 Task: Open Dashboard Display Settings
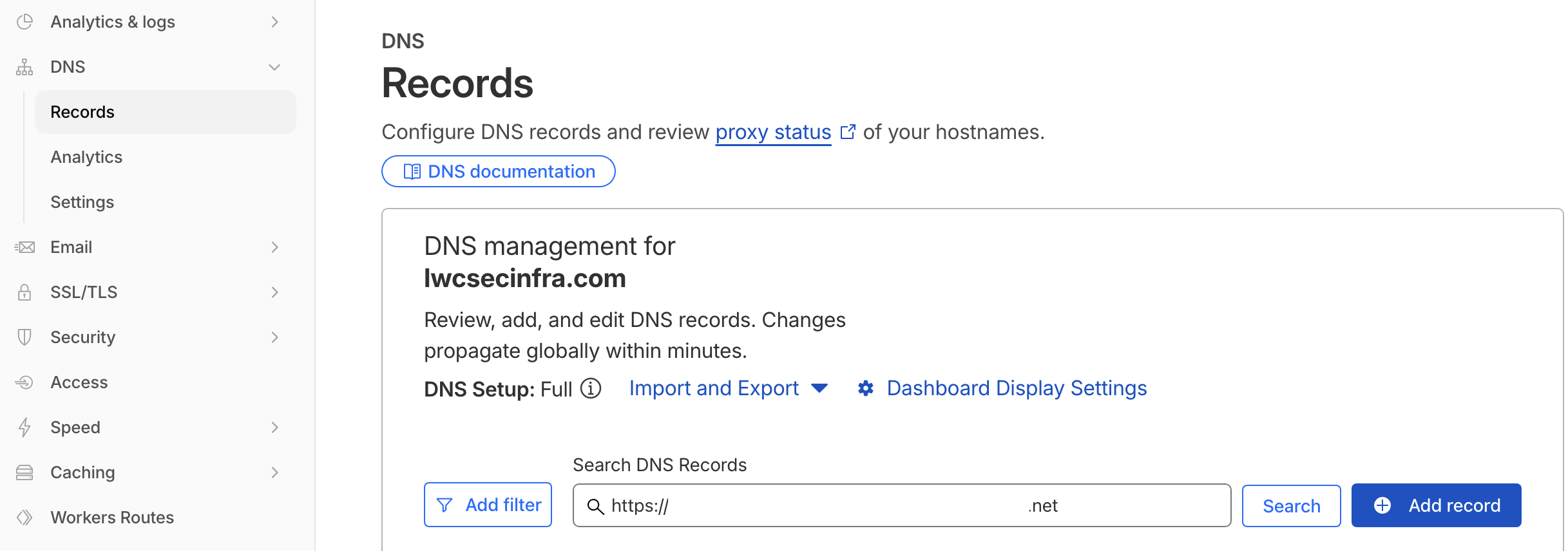pos(1017,388)
